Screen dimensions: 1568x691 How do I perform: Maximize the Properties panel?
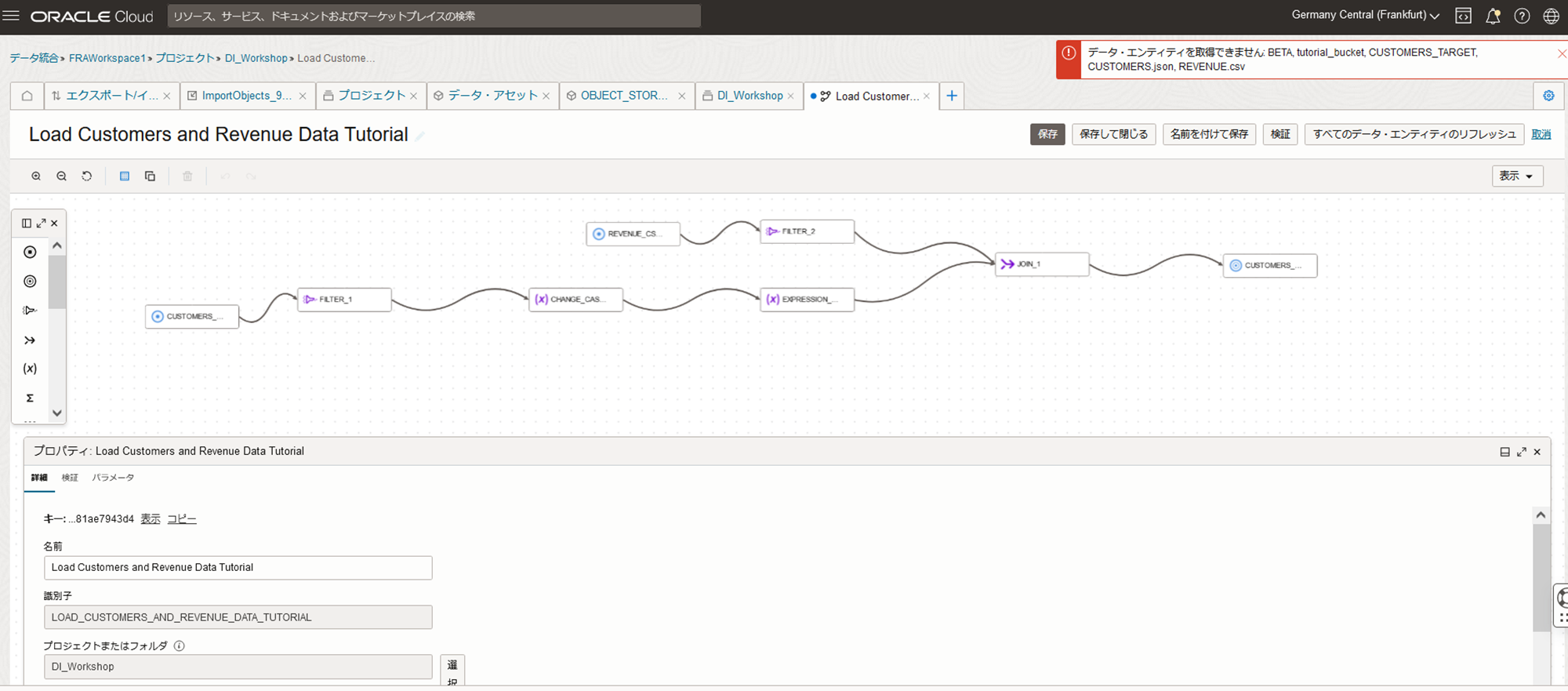coord(1522,452)
